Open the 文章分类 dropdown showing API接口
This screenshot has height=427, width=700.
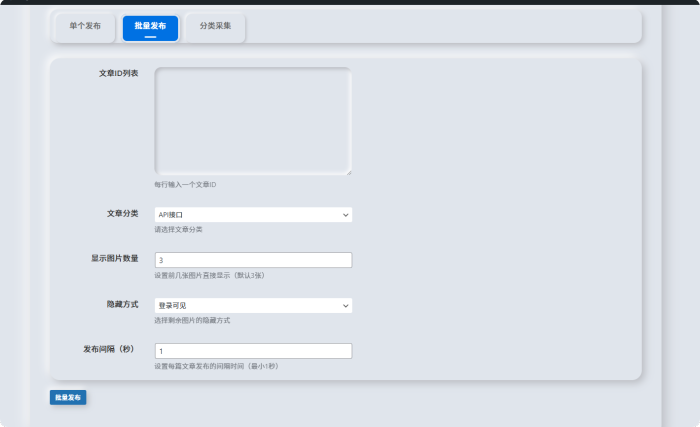click(x=253, y=215)
